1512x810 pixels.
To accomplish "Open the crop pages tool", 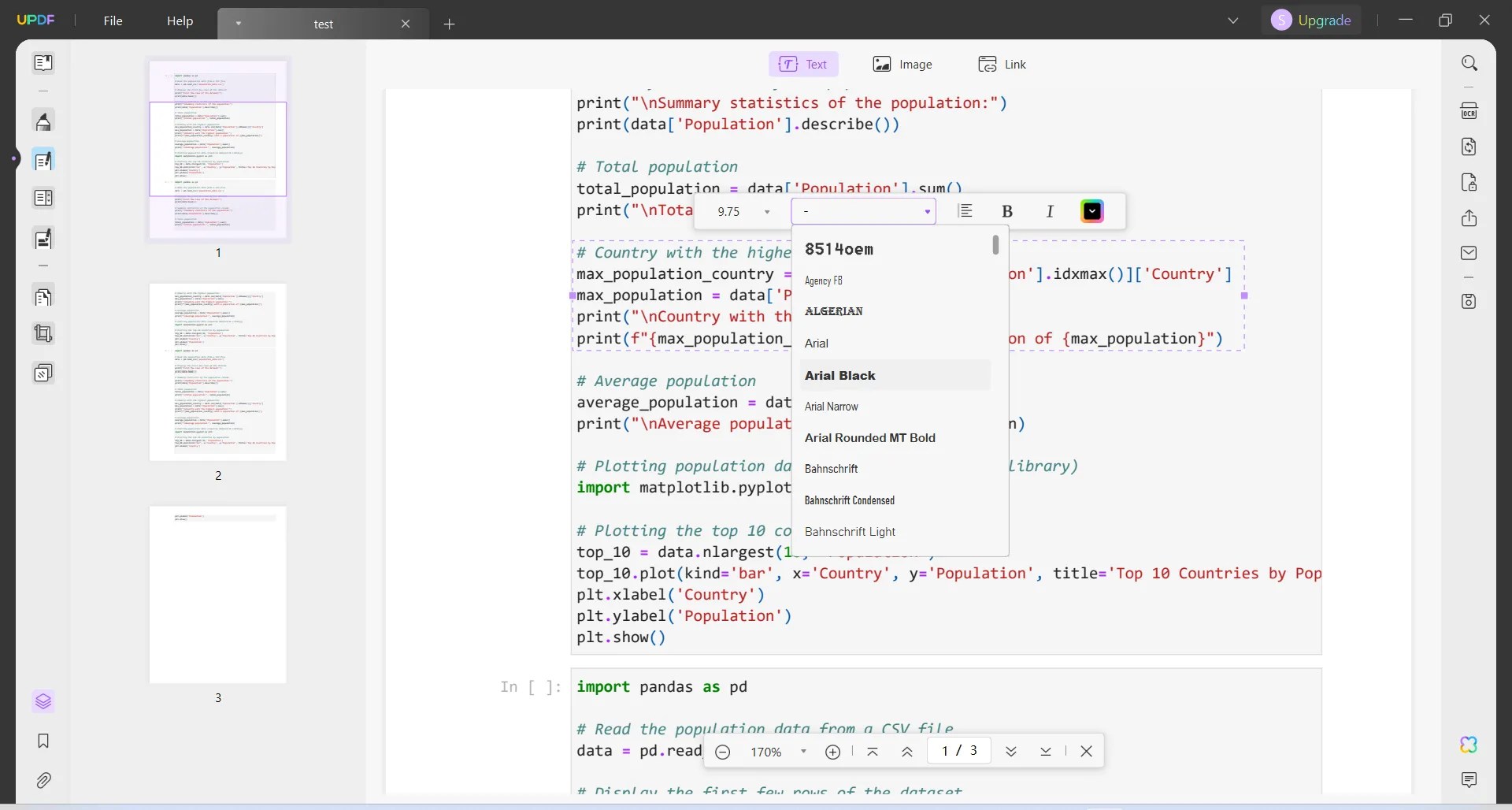I will point(43,334).
